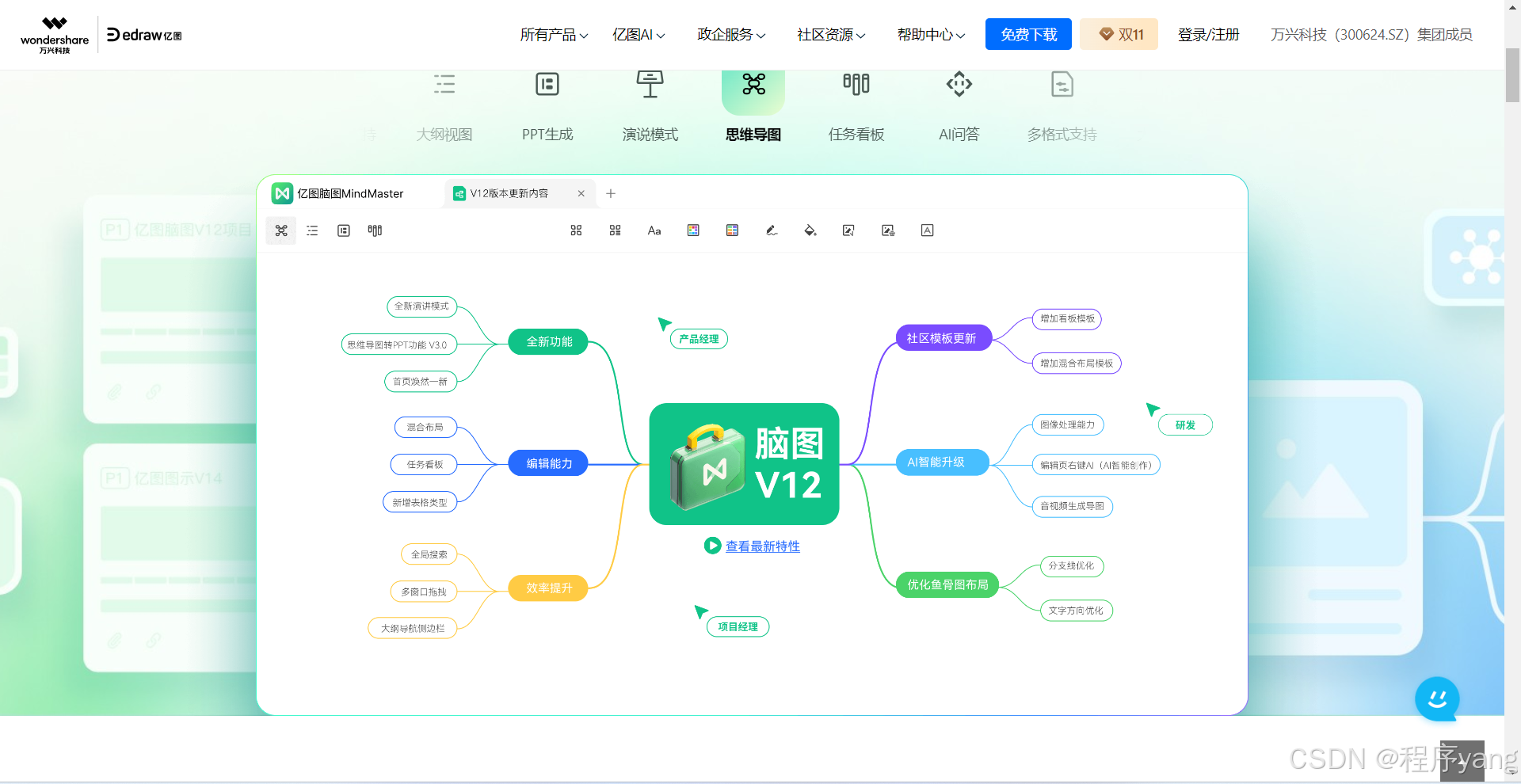
Task: Select mind map view mode in toolbar
Action: coord(281,230)
